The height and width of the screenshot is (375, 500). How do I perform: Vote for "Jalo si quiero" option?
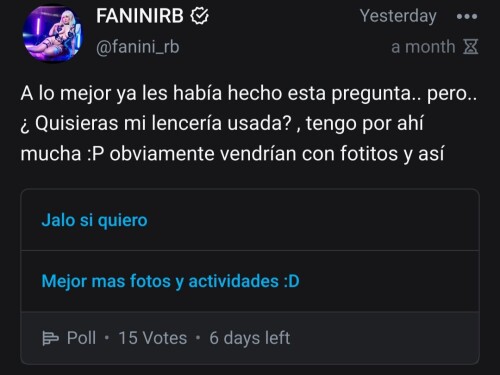(x=250, y=220)
